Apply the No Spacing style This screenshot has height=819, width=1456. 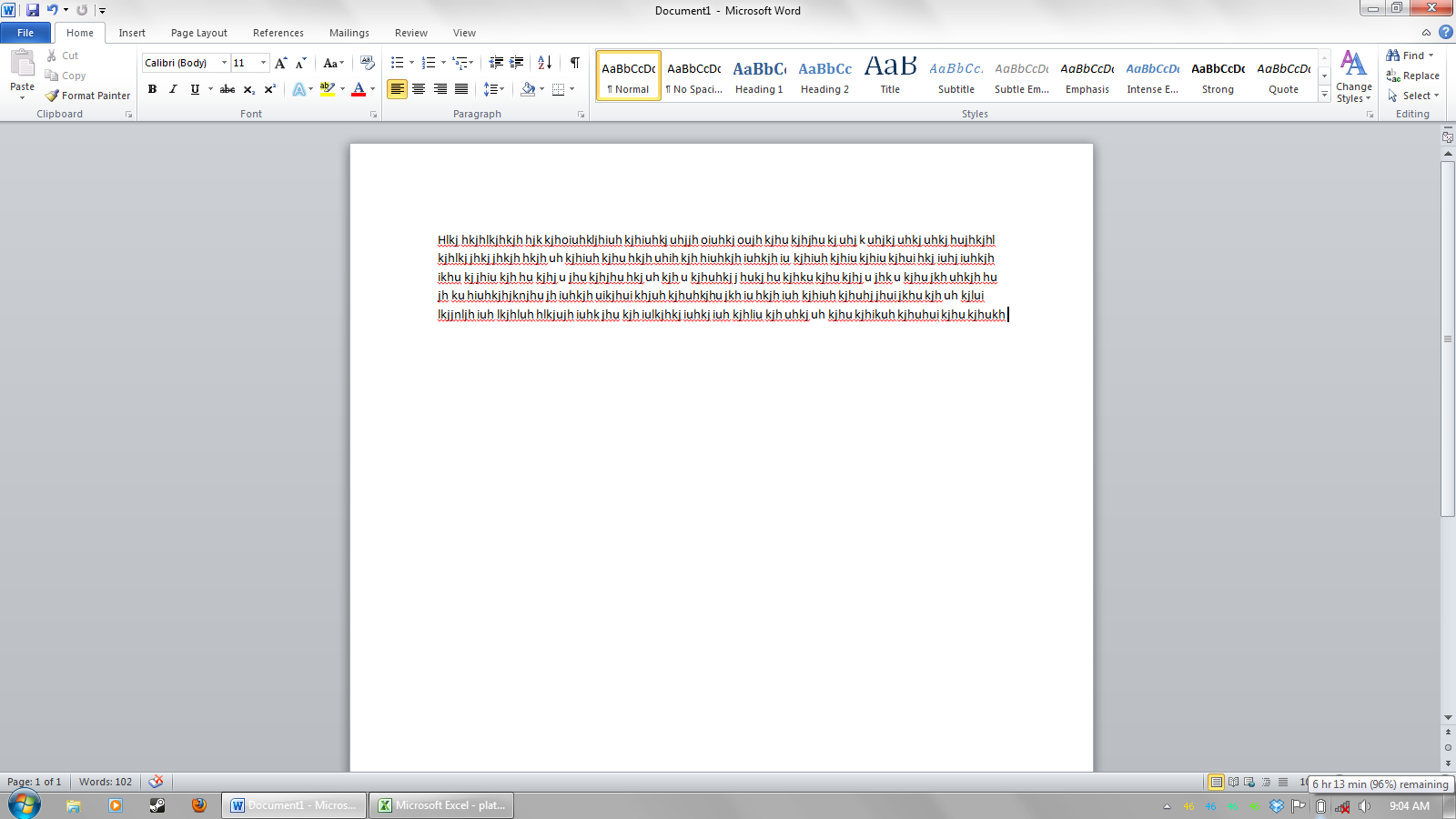point(693,76)
